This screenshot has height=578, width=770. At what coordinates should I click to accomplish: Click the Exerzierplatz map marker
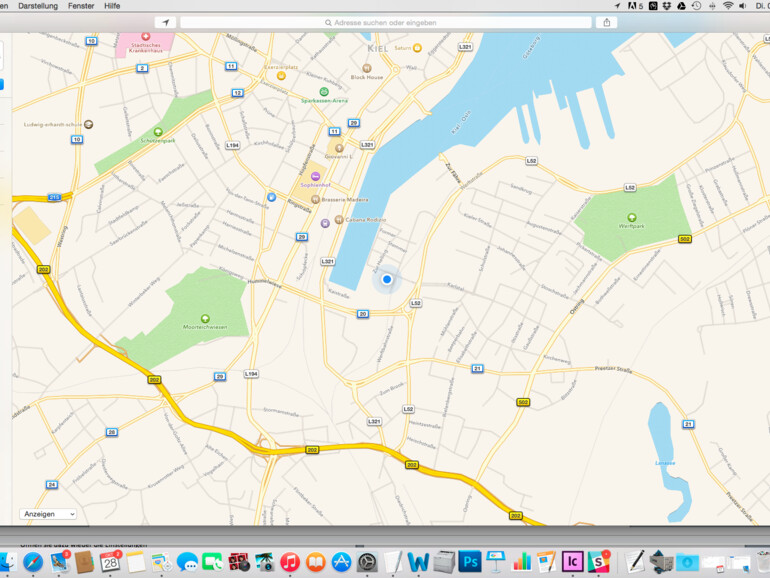281,74
